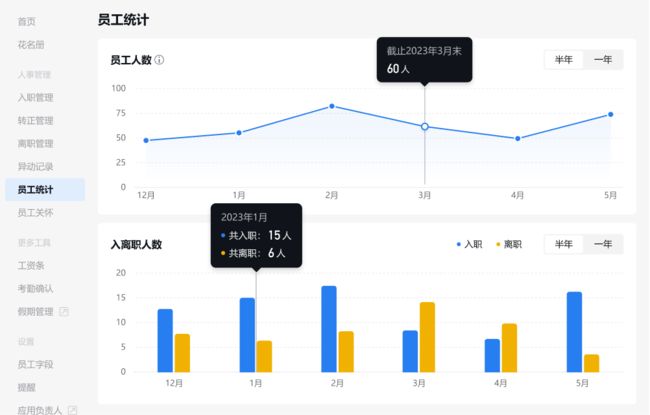650x415 pixels.
Task: Click the yellow 离职 bar for 1月
Action: (x=264, y=356)
